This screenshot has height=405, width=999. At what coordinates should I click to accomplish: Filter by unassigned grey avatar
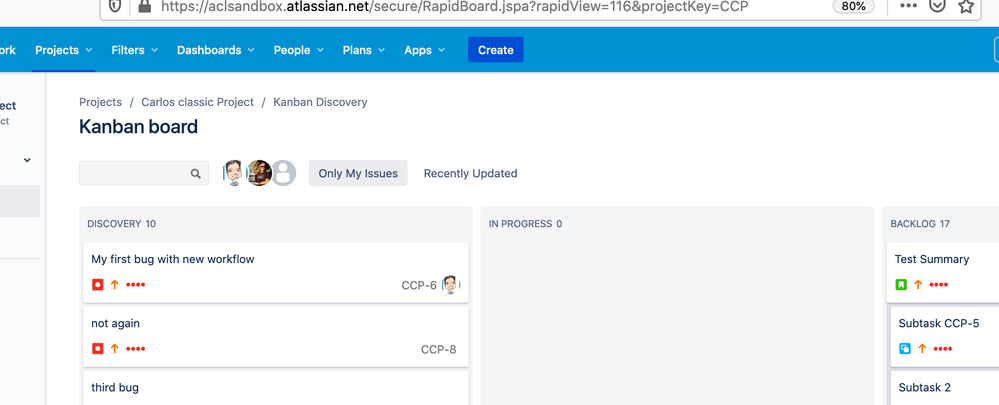pyautogui.click(x=284, y=173)
